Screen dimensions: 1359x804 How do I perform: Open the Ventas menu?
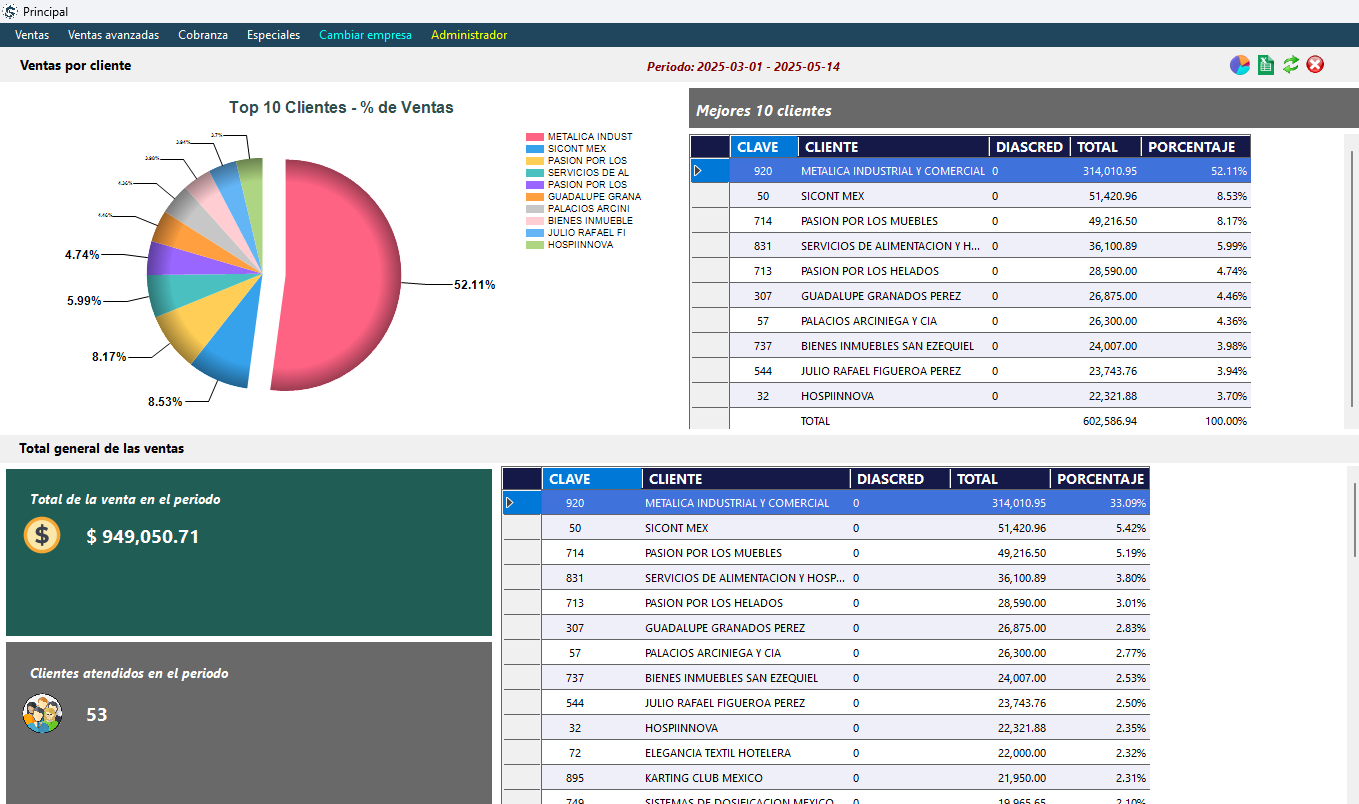[x=32, y=35]
